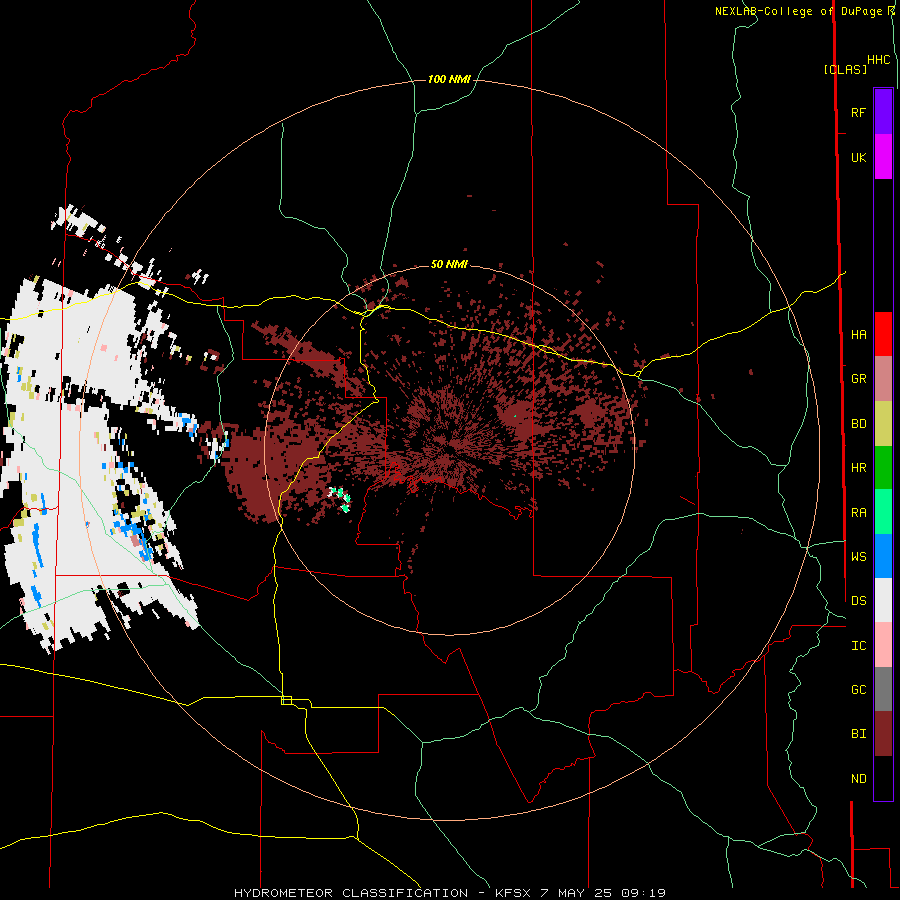The height and width of the screenshot is (900, 900).
Task: Click the '100 NMI' range ring label
Action: pos(449,79)
